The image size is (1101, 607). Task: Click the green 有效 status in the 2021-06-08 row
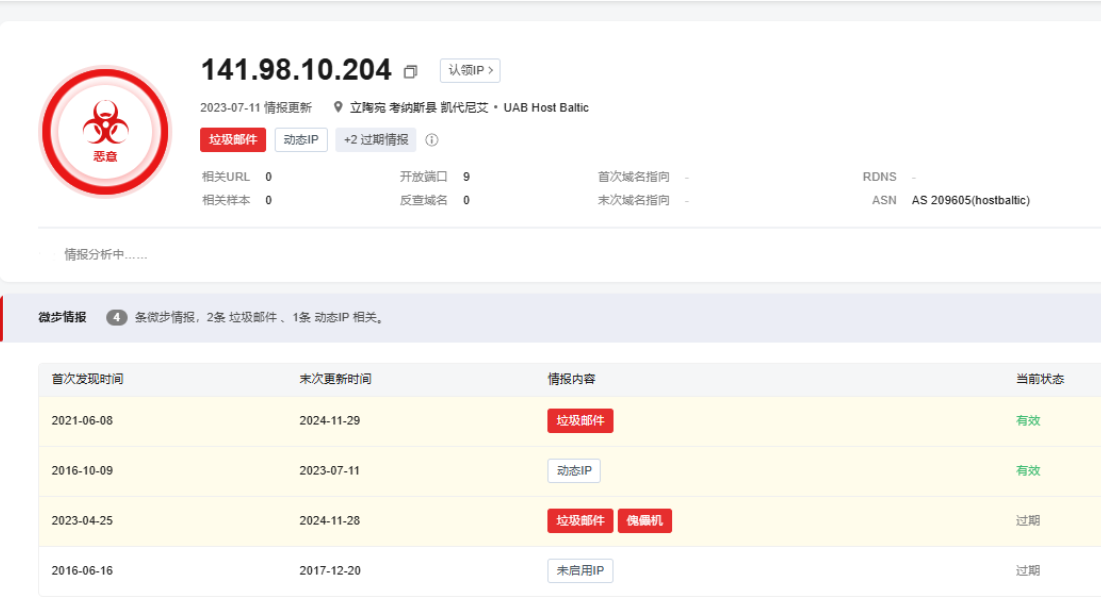(1028, 421)
